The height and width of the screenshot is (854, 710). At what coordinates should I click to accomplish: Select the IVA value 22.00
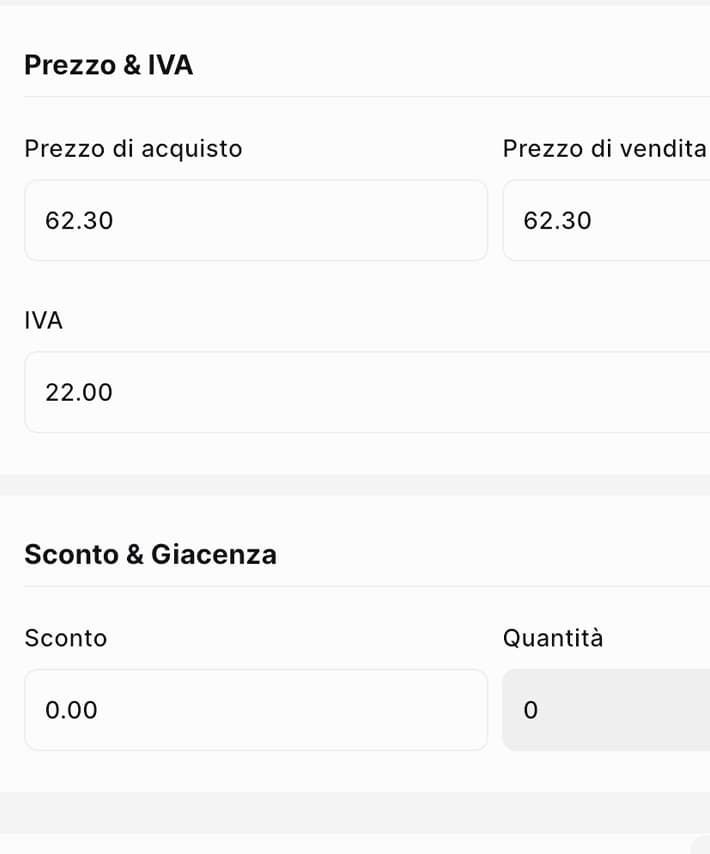click(79, 392)
